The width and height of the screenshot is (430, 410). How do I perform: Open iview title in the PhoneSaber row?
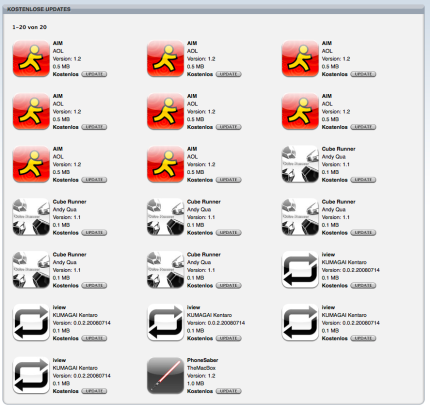click(x=59, y=360)
